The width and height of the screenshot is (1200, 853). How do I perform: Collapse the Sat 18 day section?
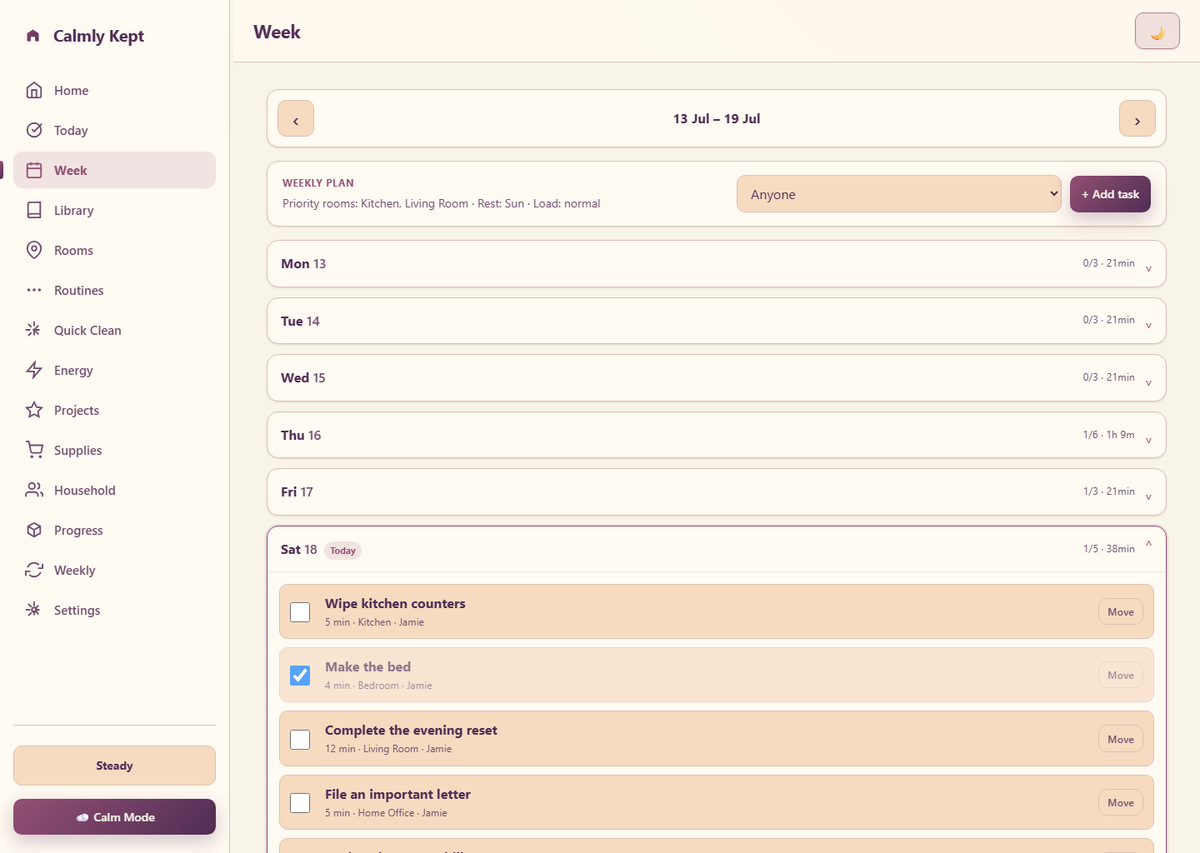point(716,549)
